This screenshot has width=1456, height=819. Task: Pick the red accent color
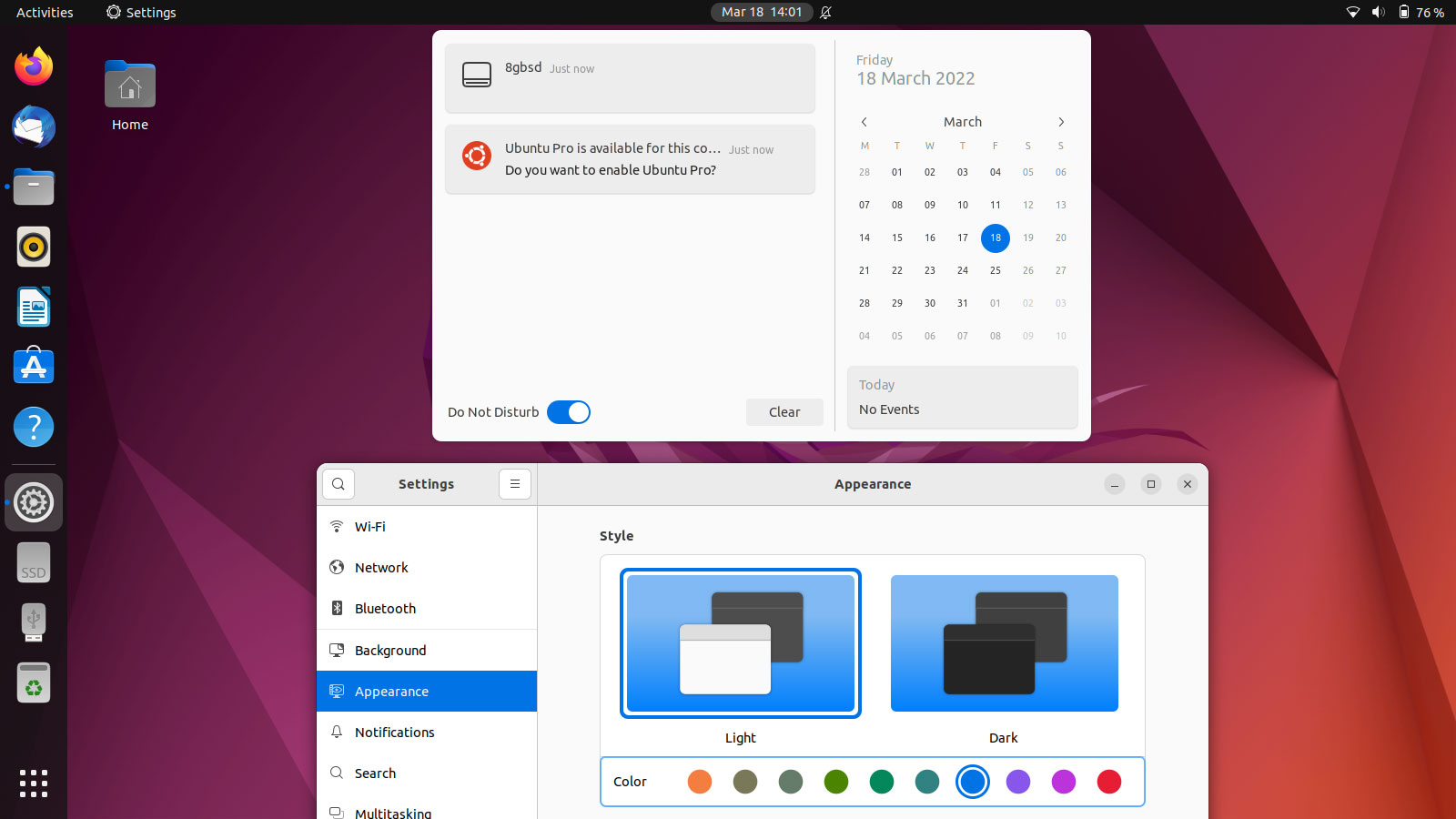coord(1109,782)
